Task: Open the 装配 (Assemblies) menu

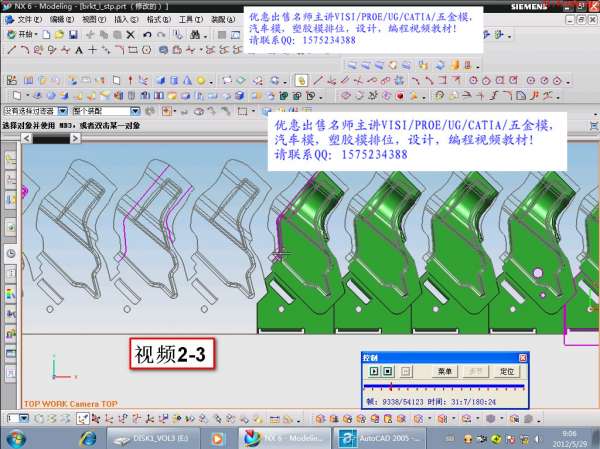Action: coord(223,19)
